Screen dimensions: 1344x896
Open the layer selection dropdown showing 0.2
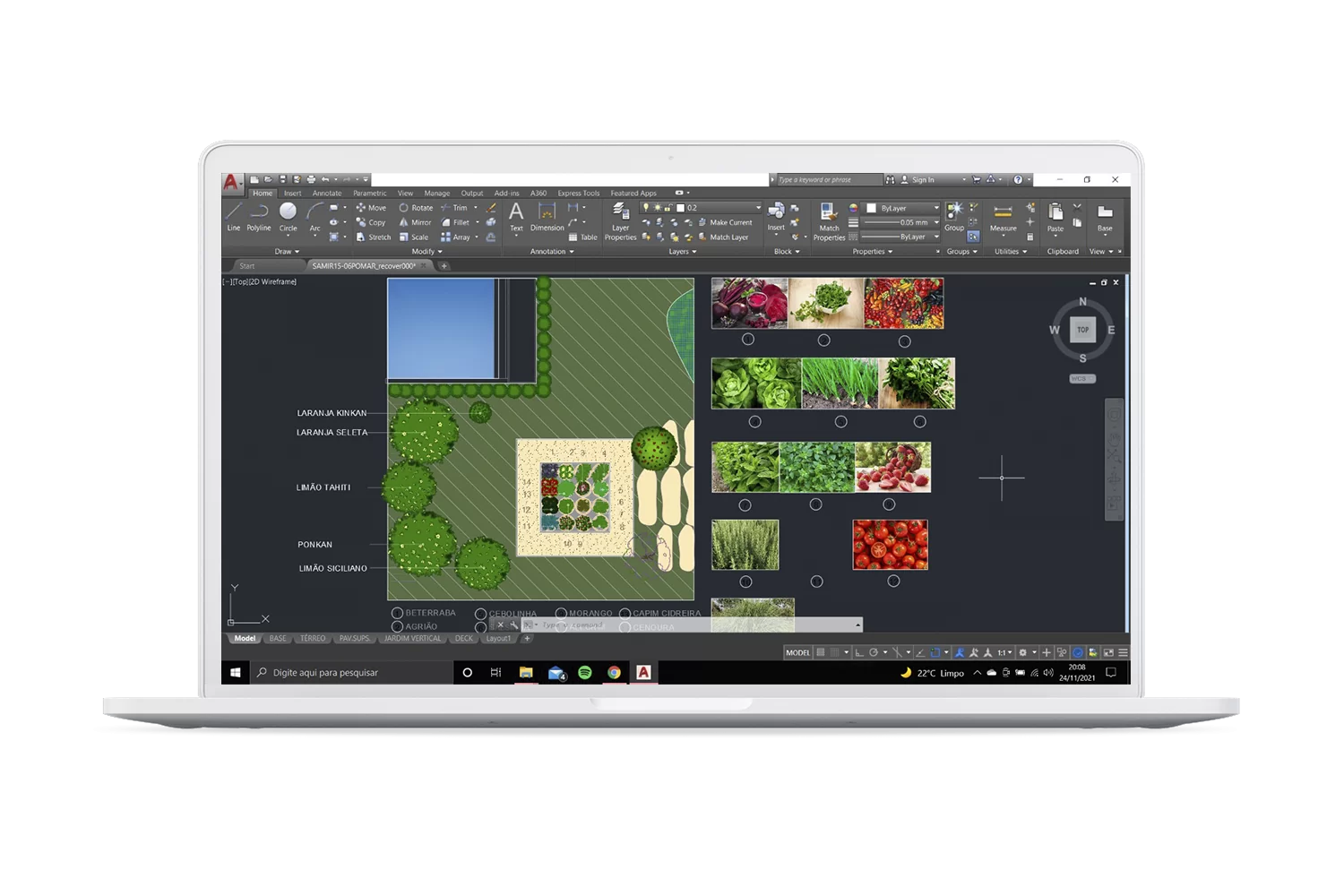[x=720, y=208]
